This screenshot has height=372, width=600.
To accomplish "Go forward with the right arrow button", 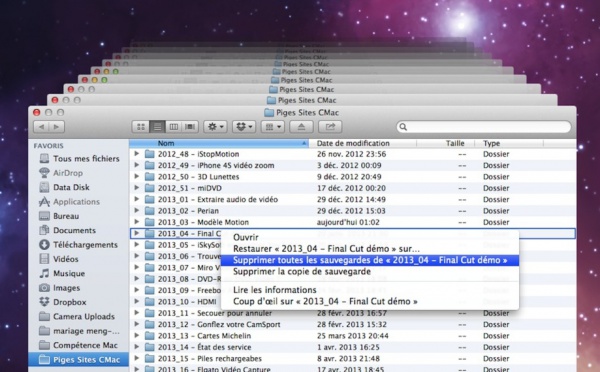I will point(57,127).
